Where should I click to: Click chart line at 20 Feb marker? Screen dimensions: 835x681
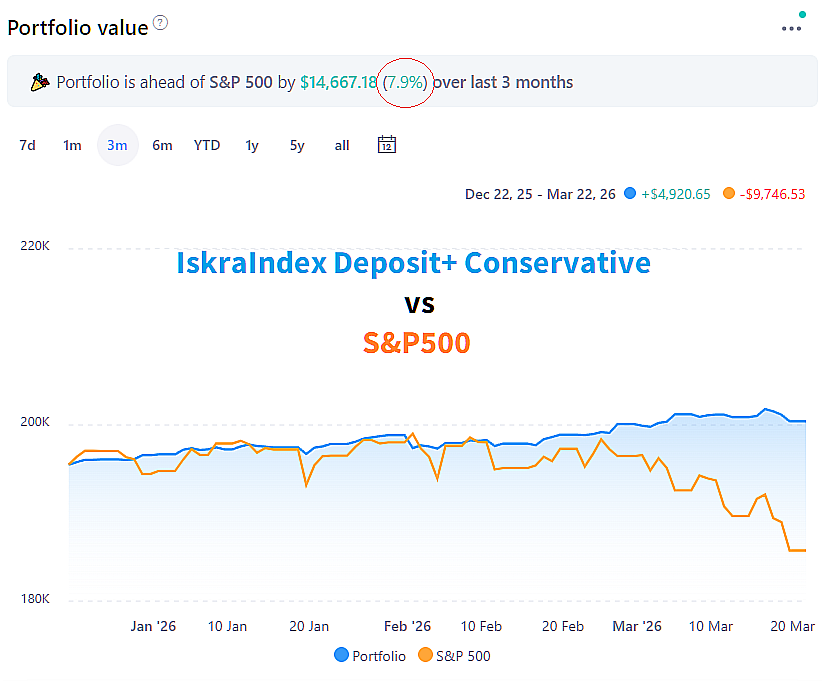(x=565, y=435)
